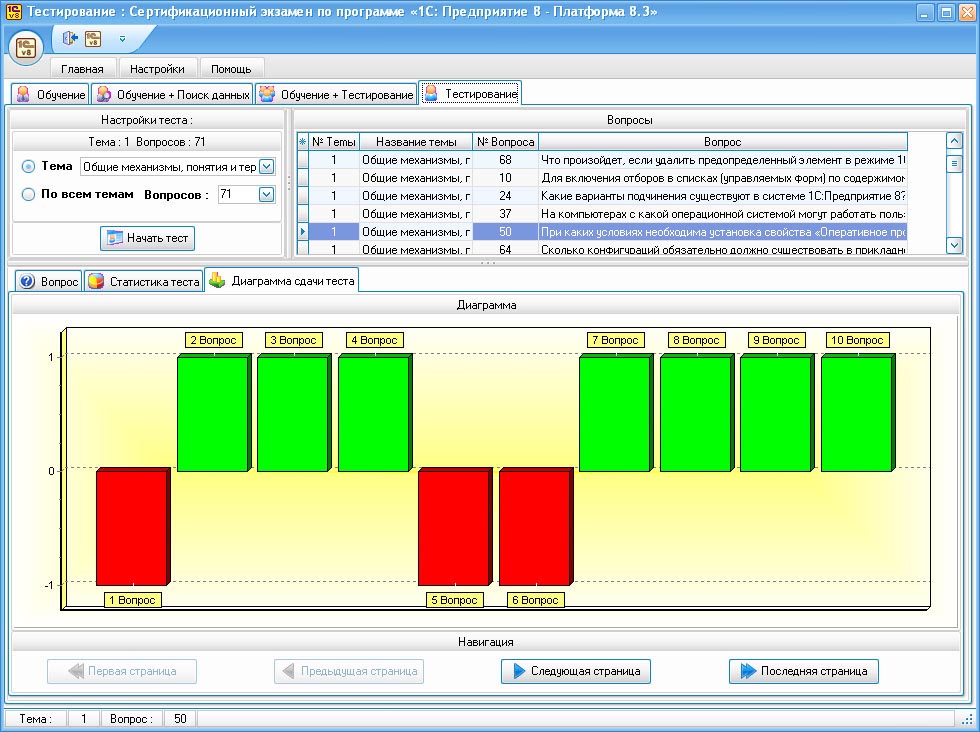The width and height of the screenshot is (980, 732).
Task: Select question text 'При каких условиях необходима'
Action: tap(723, 232)
